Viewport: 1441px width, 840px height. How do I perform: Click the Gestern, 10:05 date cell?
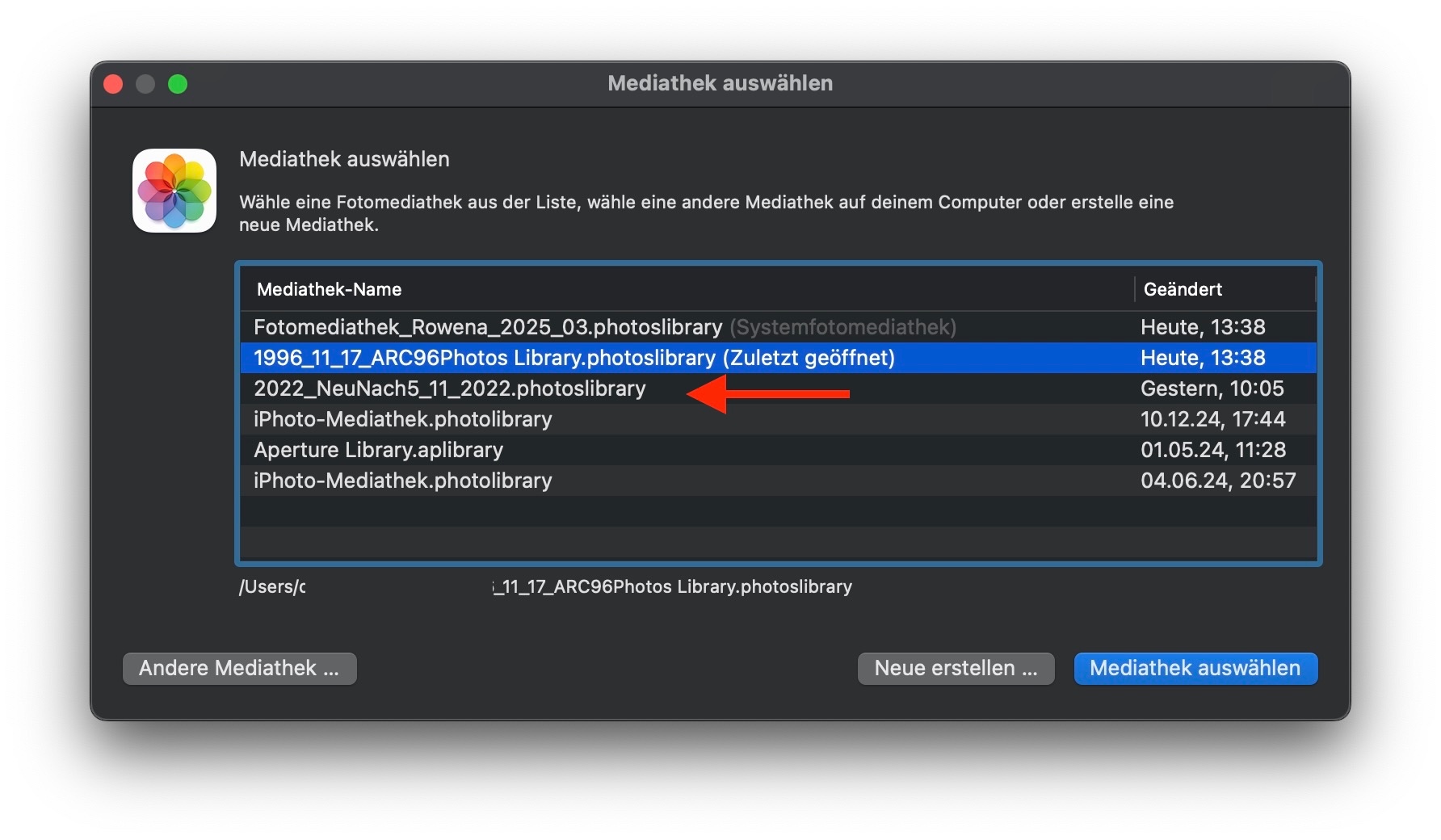1212,388
